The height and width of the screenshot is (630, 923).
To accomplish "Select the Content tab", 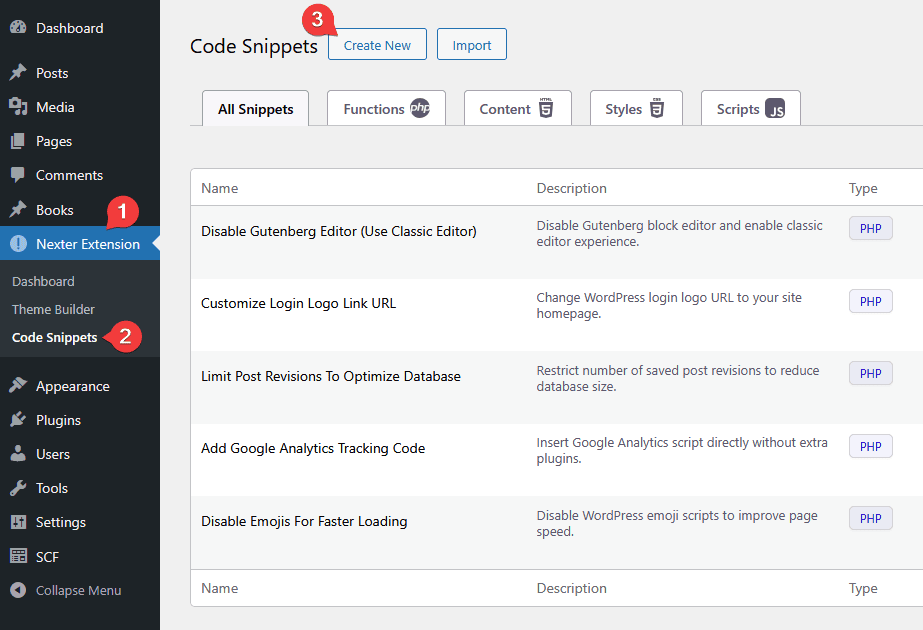I will coord(517,108).
